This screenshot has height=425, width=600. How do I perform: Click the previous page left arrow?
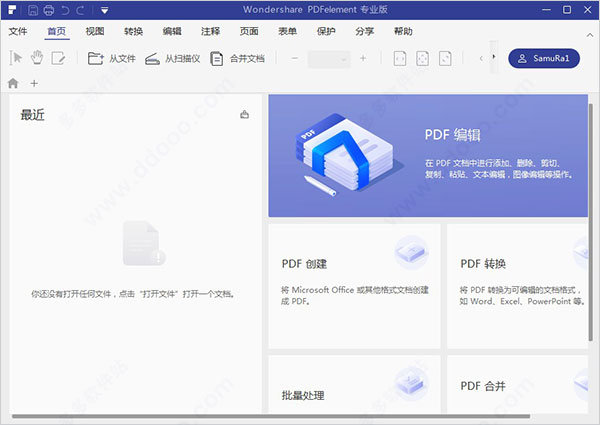tap(481, 58)
